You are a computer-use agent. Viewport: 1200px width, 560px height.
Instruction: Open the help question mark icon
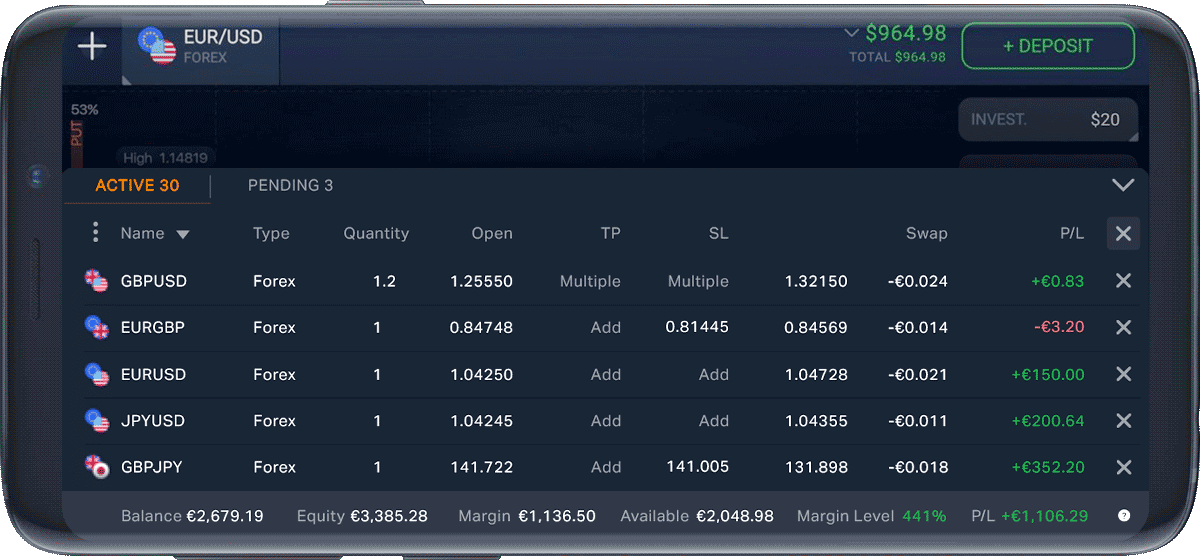pos(1124,516)
